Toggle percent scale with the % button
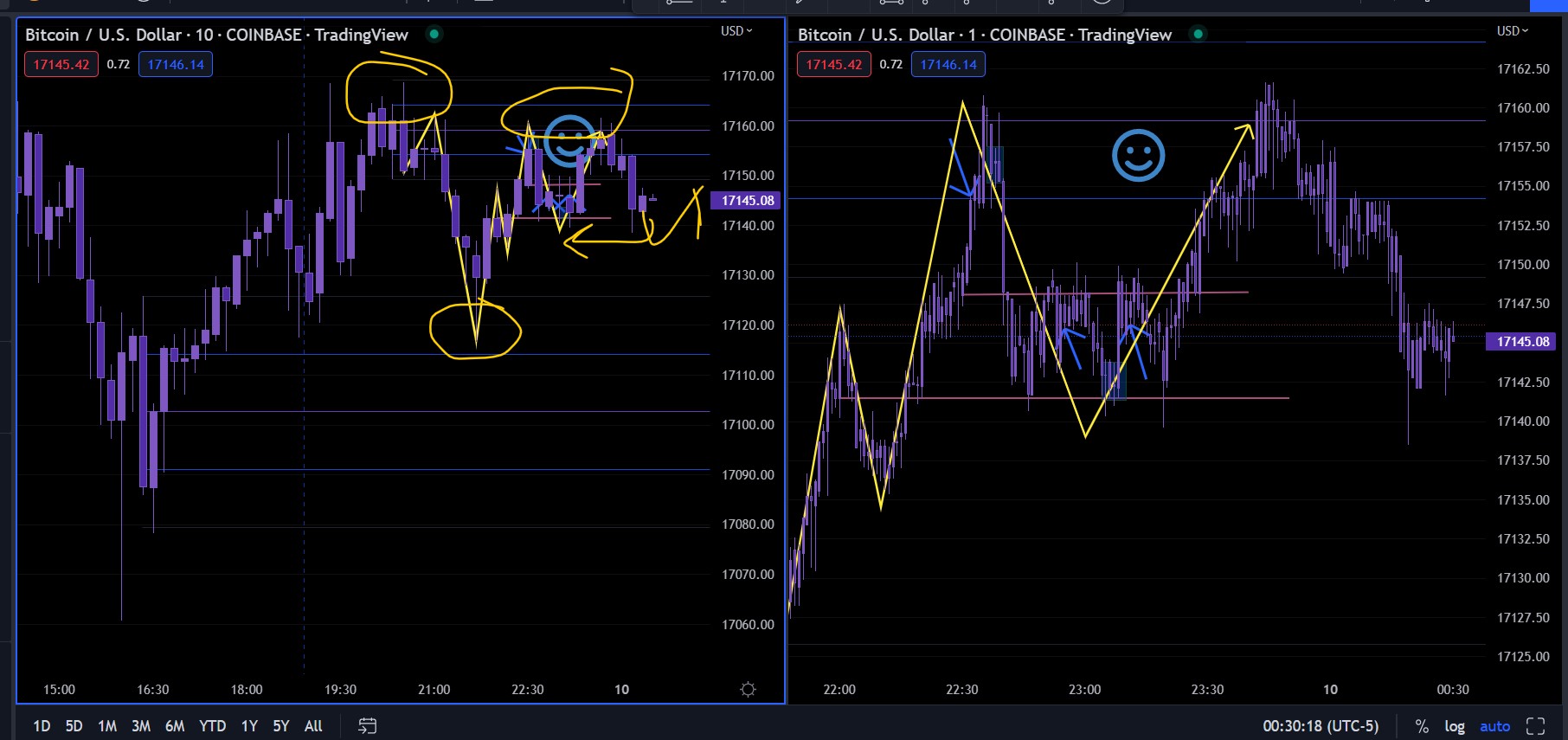This screenshot has width=1568, height=740. pyautogui.click(x=1422, y=726)
